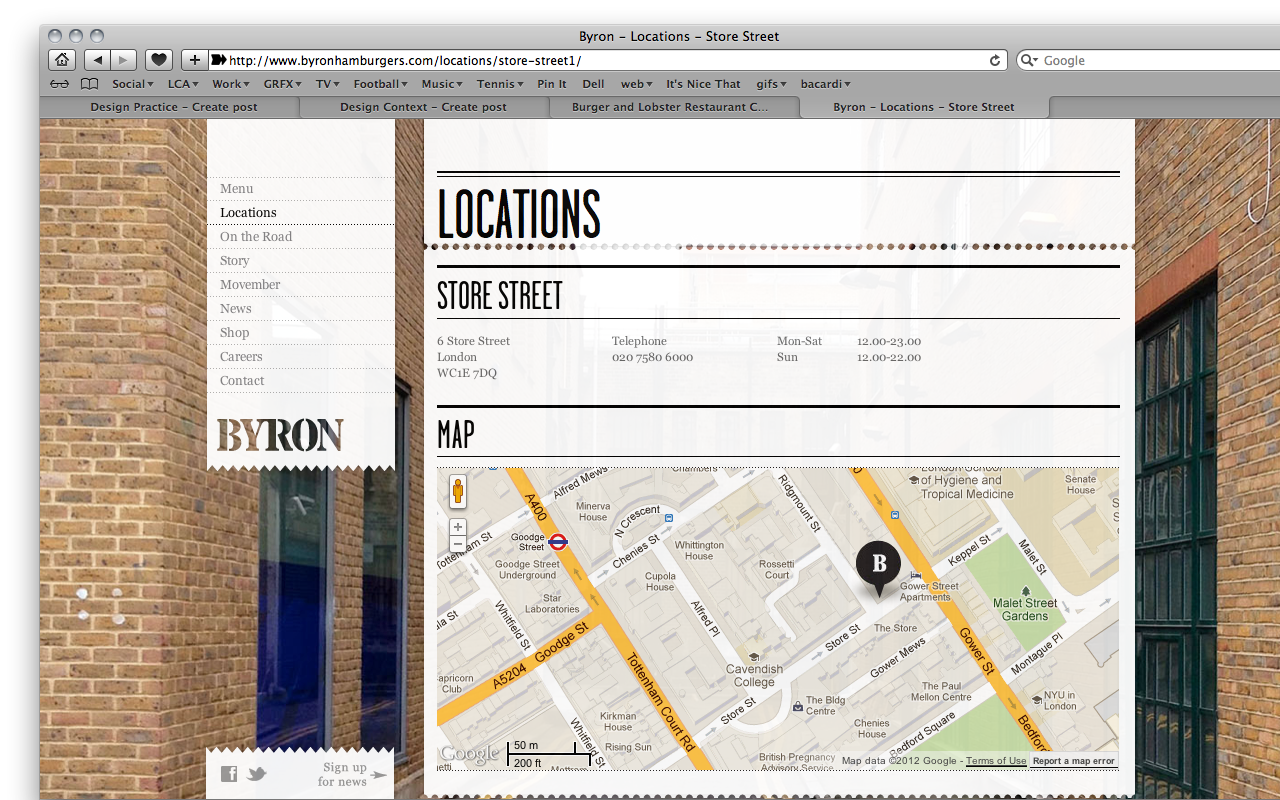Show all bookmarks with the book icon
The height and width of the screenshot is (800, 1280).
point(90,84)
